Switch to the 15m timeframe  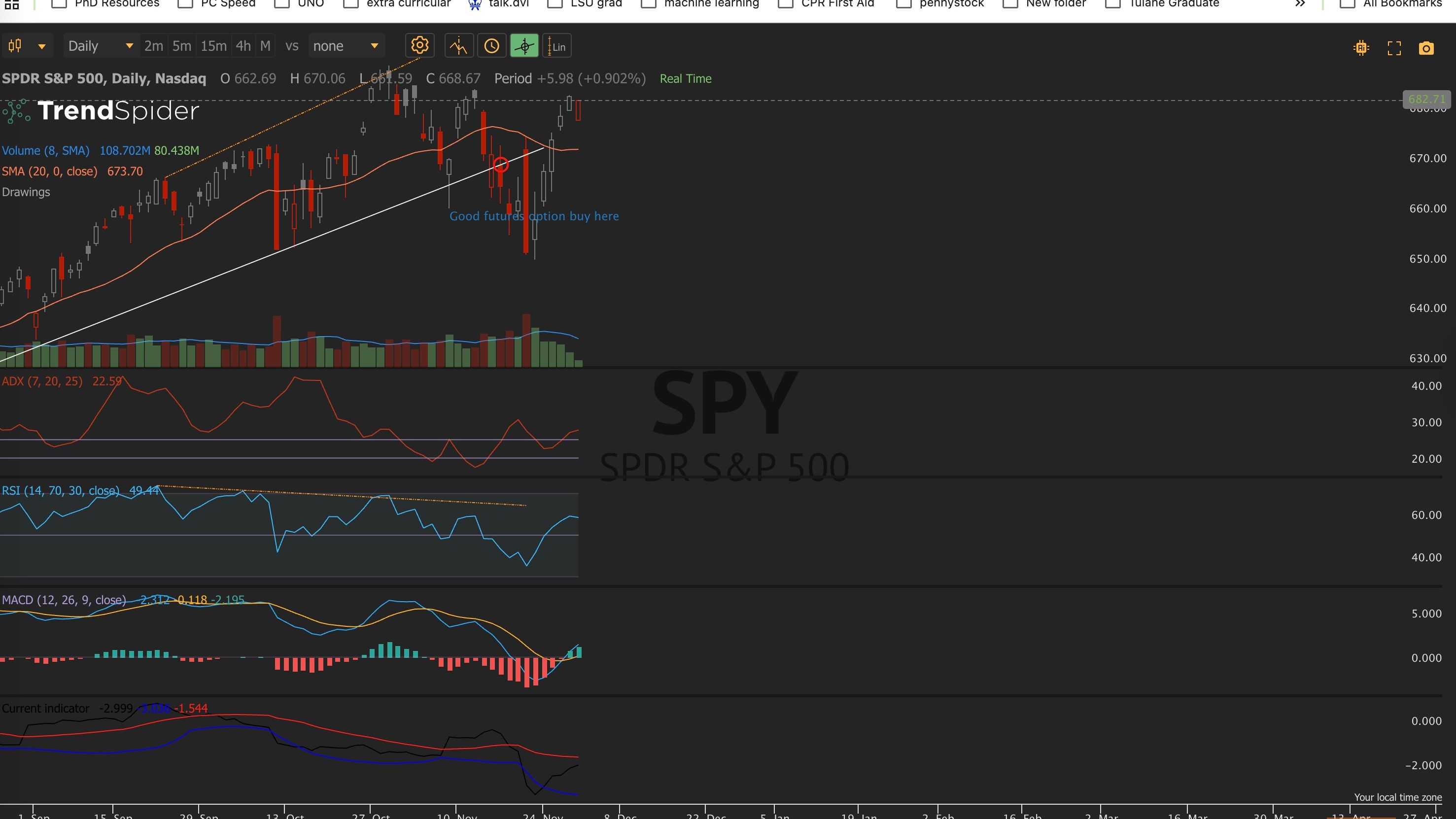tap(213, 46)
